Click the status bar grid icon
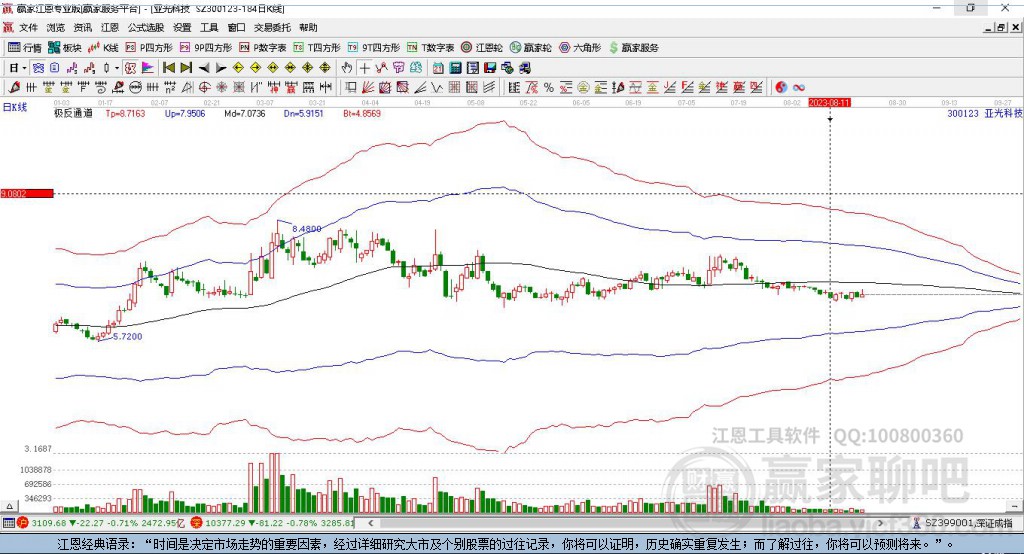1024x554 pixels. click(x=8, y=523)
